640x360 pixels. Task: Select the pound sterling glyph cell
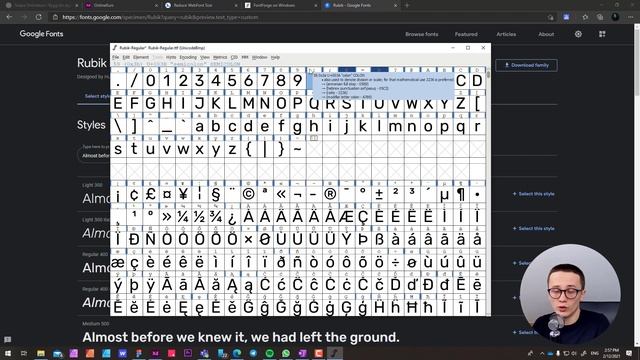pyautogui.click(x=151, y=194)
